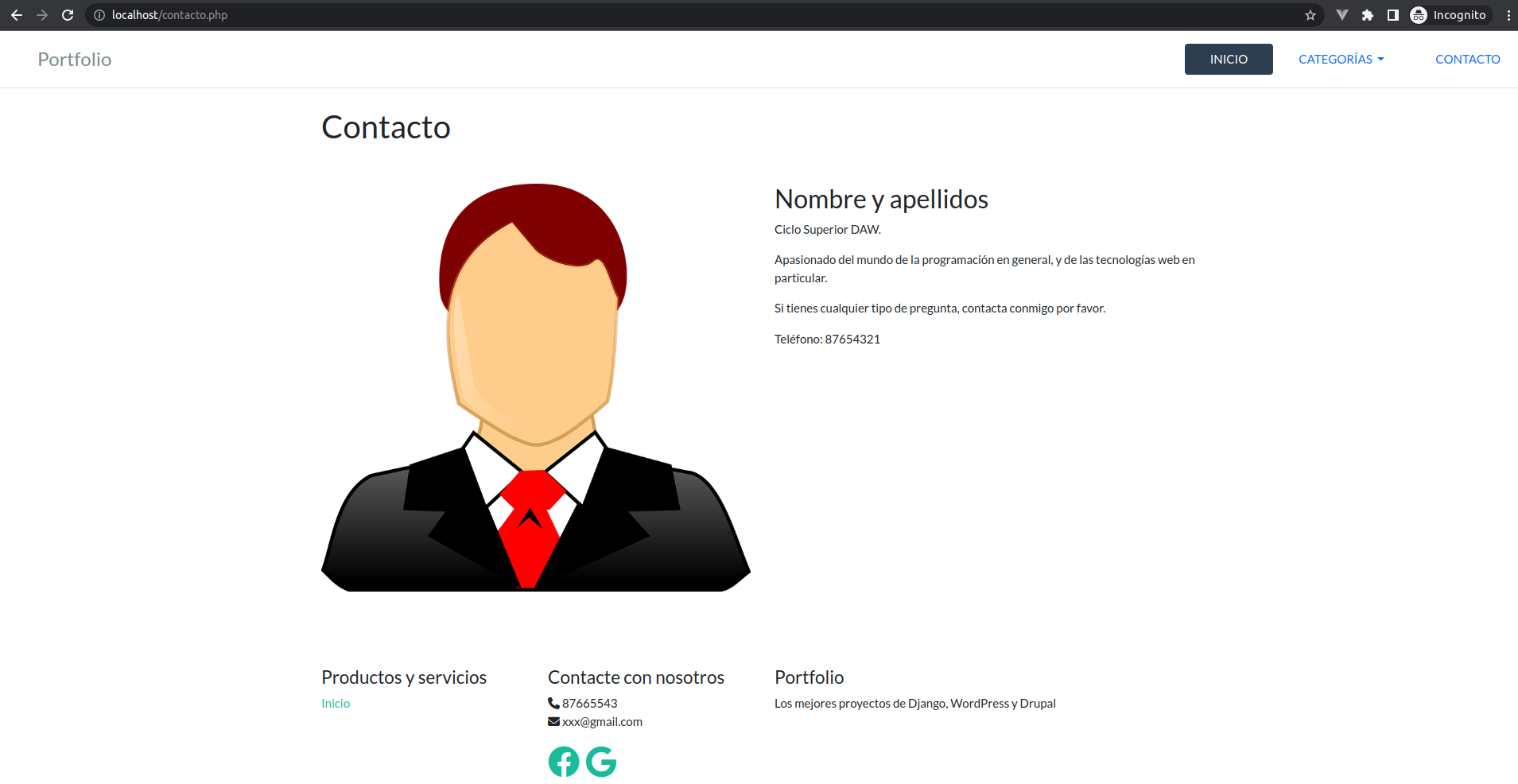Toggle the browser side panel icon
This screenshot has height=784, width=1518.
(1393, 15)
